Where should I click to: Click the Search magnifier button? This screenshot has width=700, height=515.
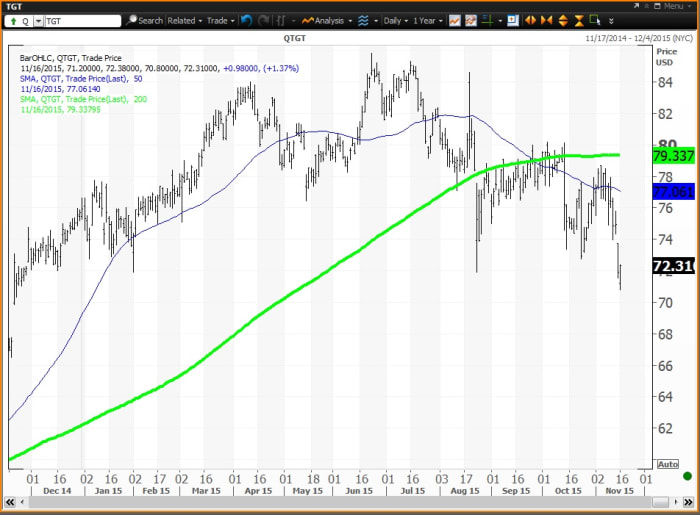145,21
